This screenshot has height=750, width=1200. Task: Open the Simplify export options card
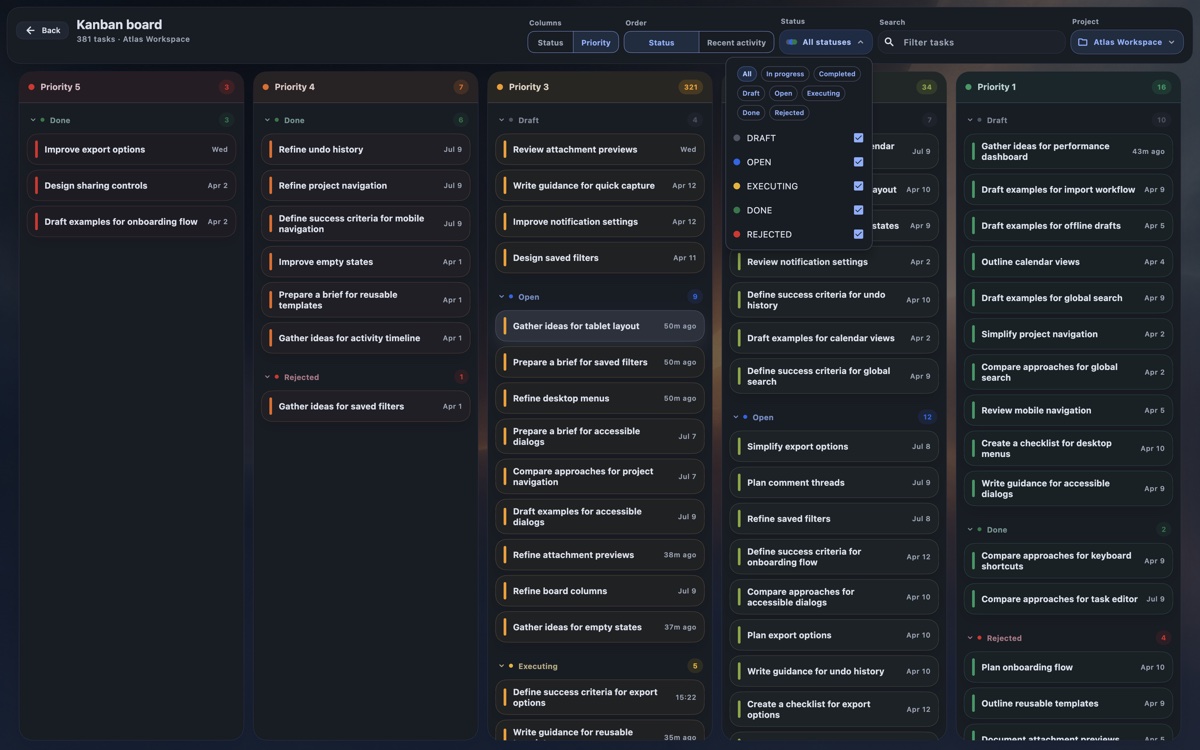coord(834,447)
